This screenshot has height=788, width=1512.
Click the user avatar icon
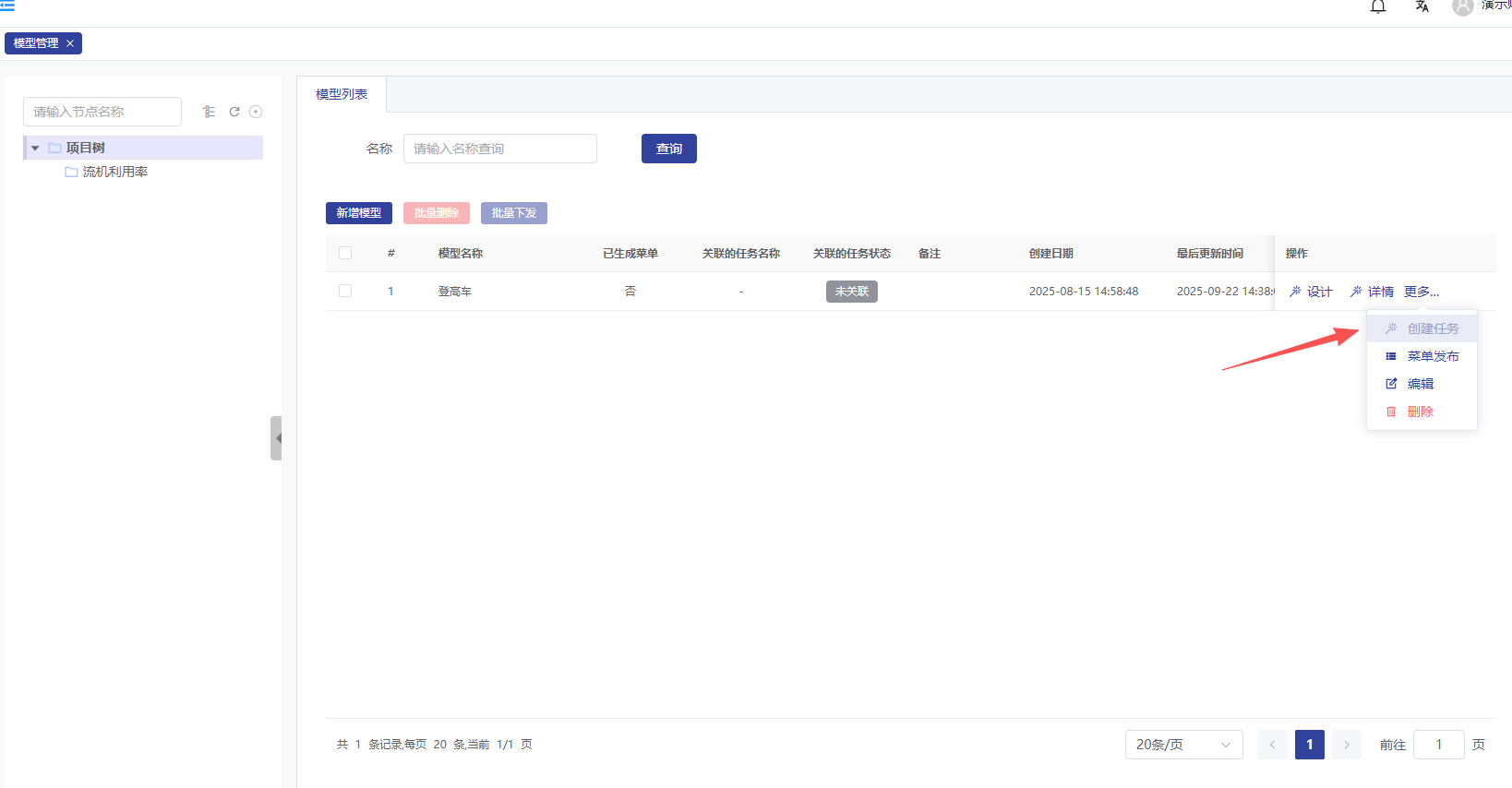tap(1462, 7)
